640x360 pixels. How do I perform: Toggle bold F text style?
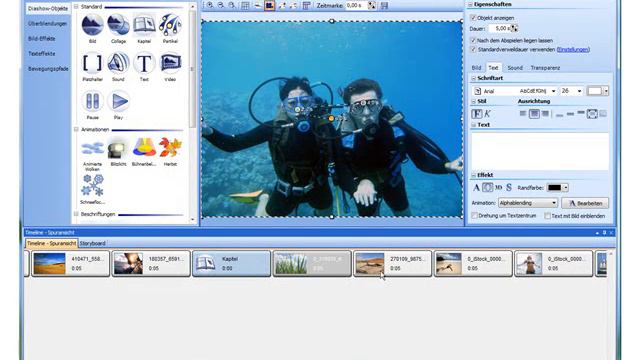(476, 114)
